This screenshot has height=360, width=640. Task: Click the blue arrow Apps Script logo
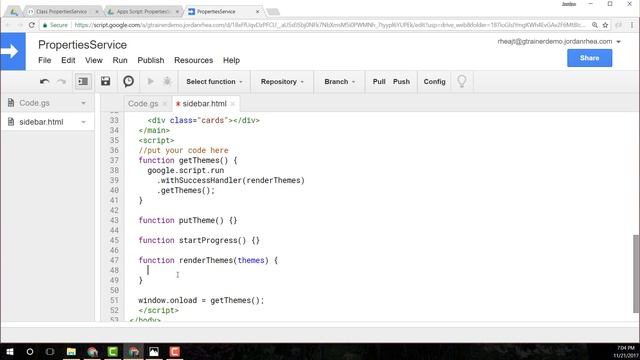[13, 51]
